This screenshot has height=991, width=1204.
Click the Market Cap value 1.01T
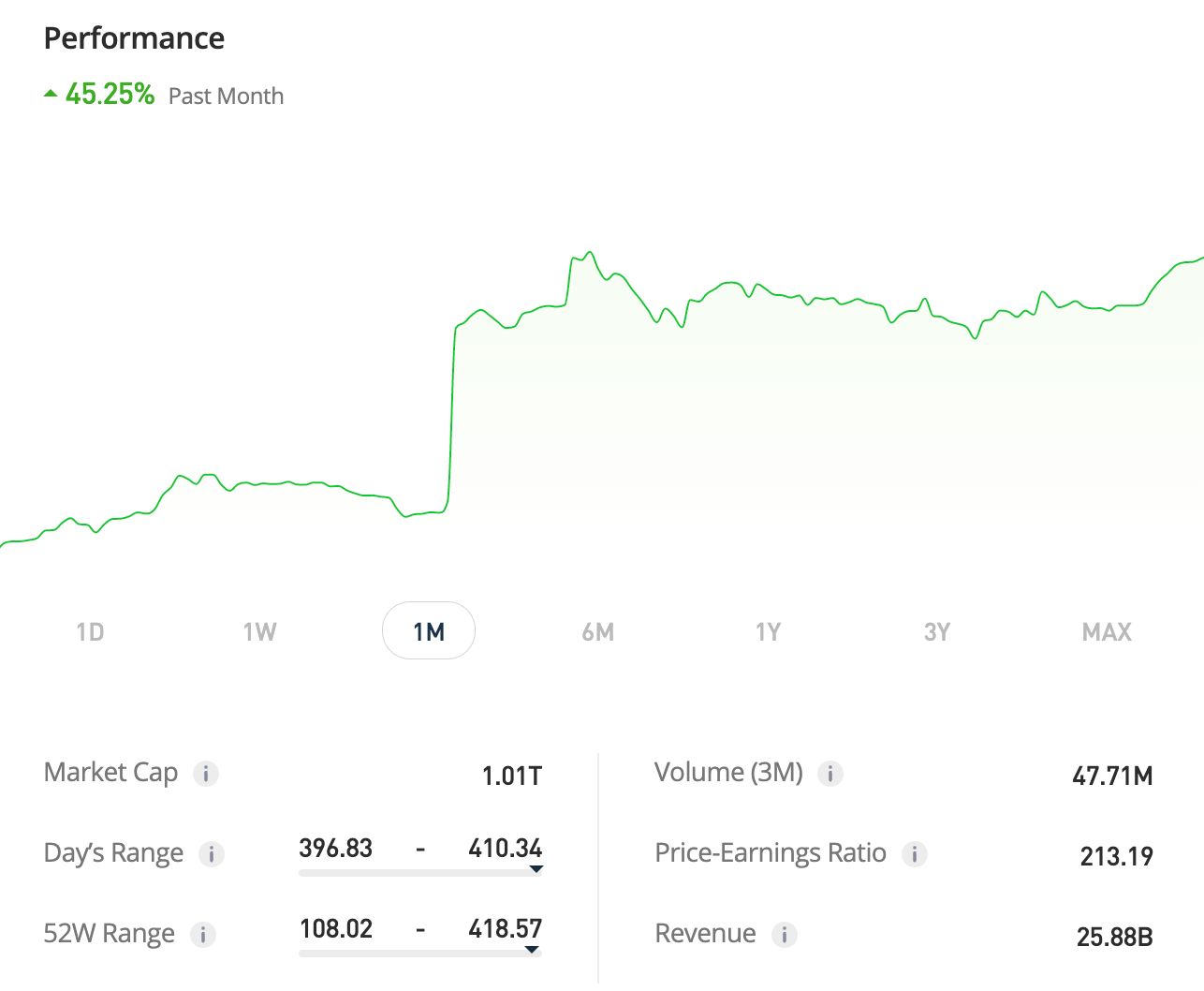click(x=512, y=776)
